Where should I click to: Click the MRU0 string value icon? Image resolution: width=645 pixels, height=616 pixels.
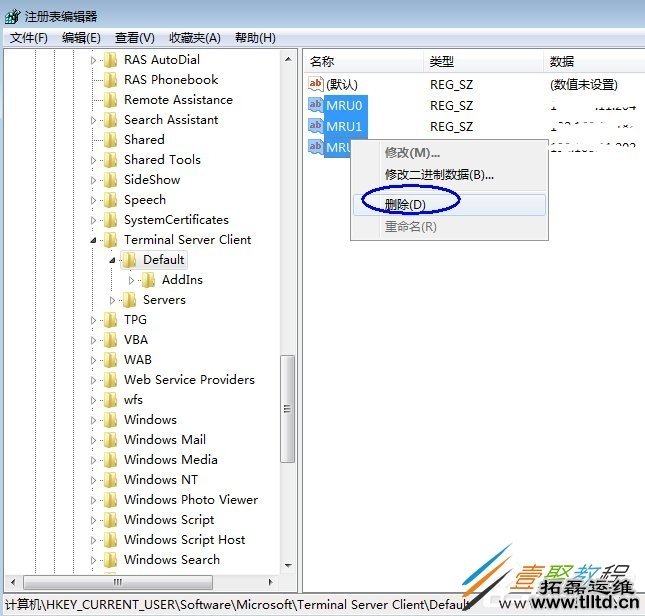pyautogui.click(x=316, y=104)
